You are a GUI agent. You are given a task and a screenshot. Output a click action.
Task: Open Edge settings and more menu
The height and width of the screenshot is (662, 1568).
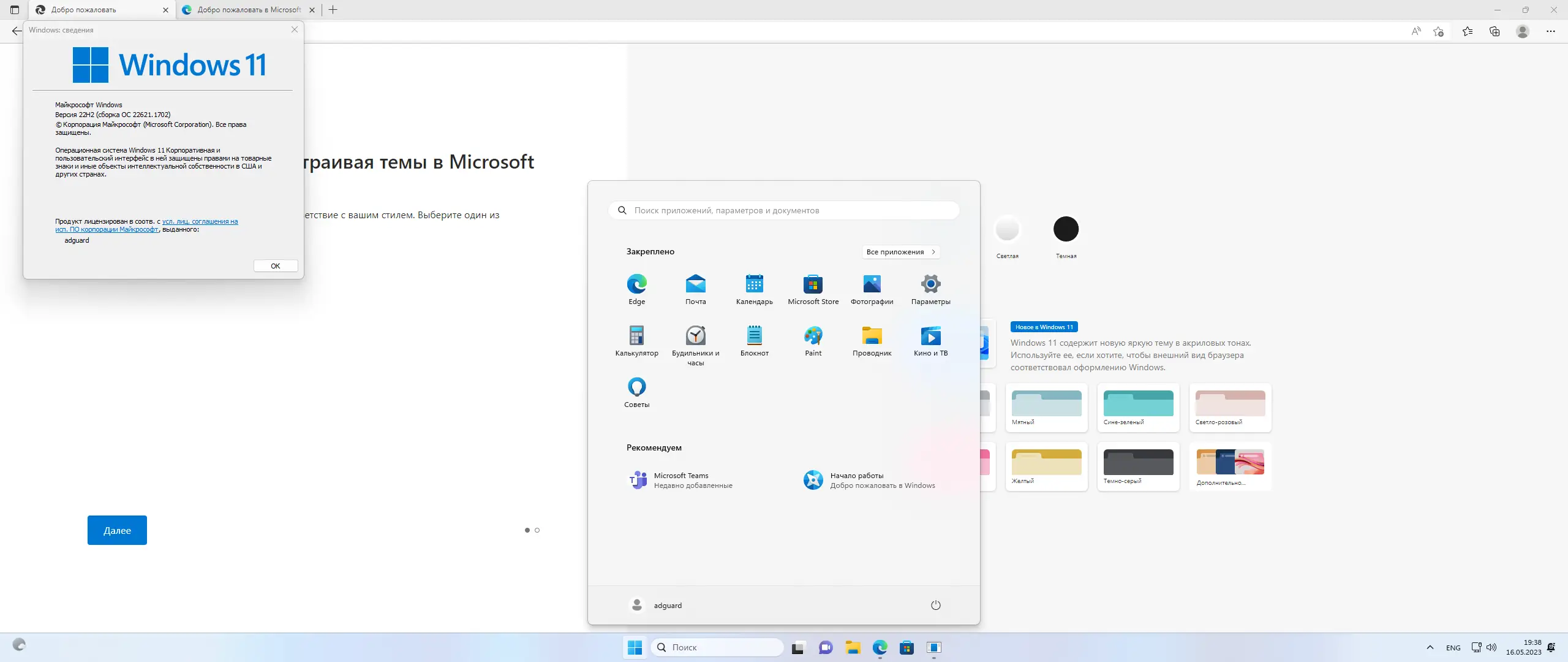coord(1550,31)
